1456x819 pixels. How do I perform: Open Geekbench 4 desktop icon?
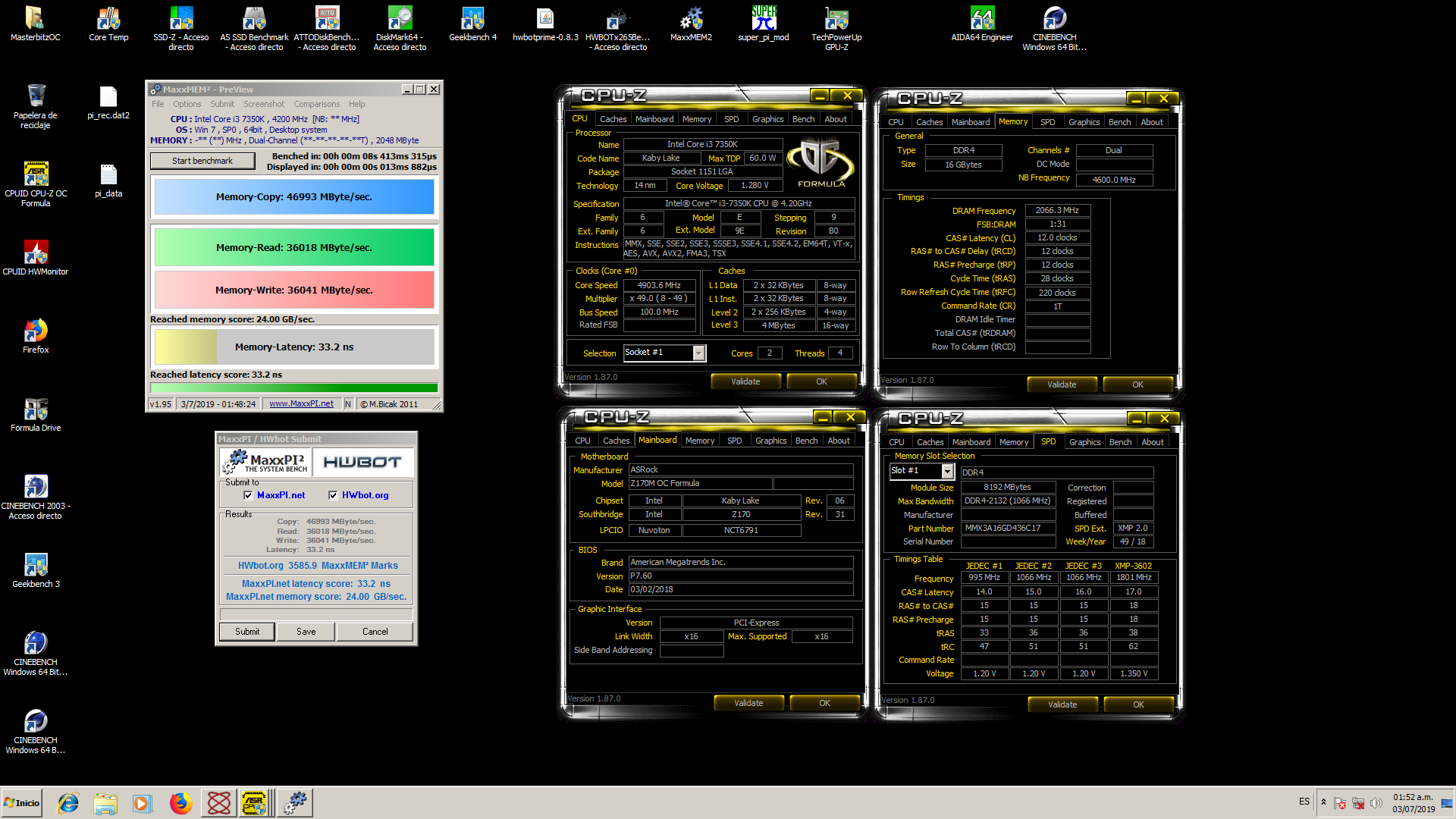click(472, 24)
